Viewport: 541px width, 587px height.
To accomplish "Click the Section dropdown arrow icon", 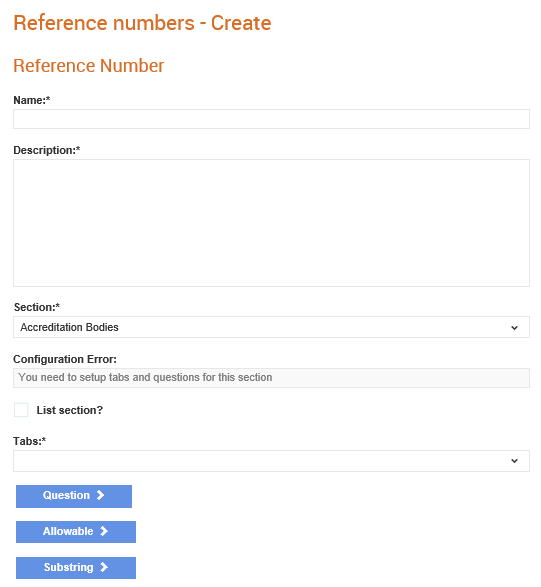I will point(514,328).
